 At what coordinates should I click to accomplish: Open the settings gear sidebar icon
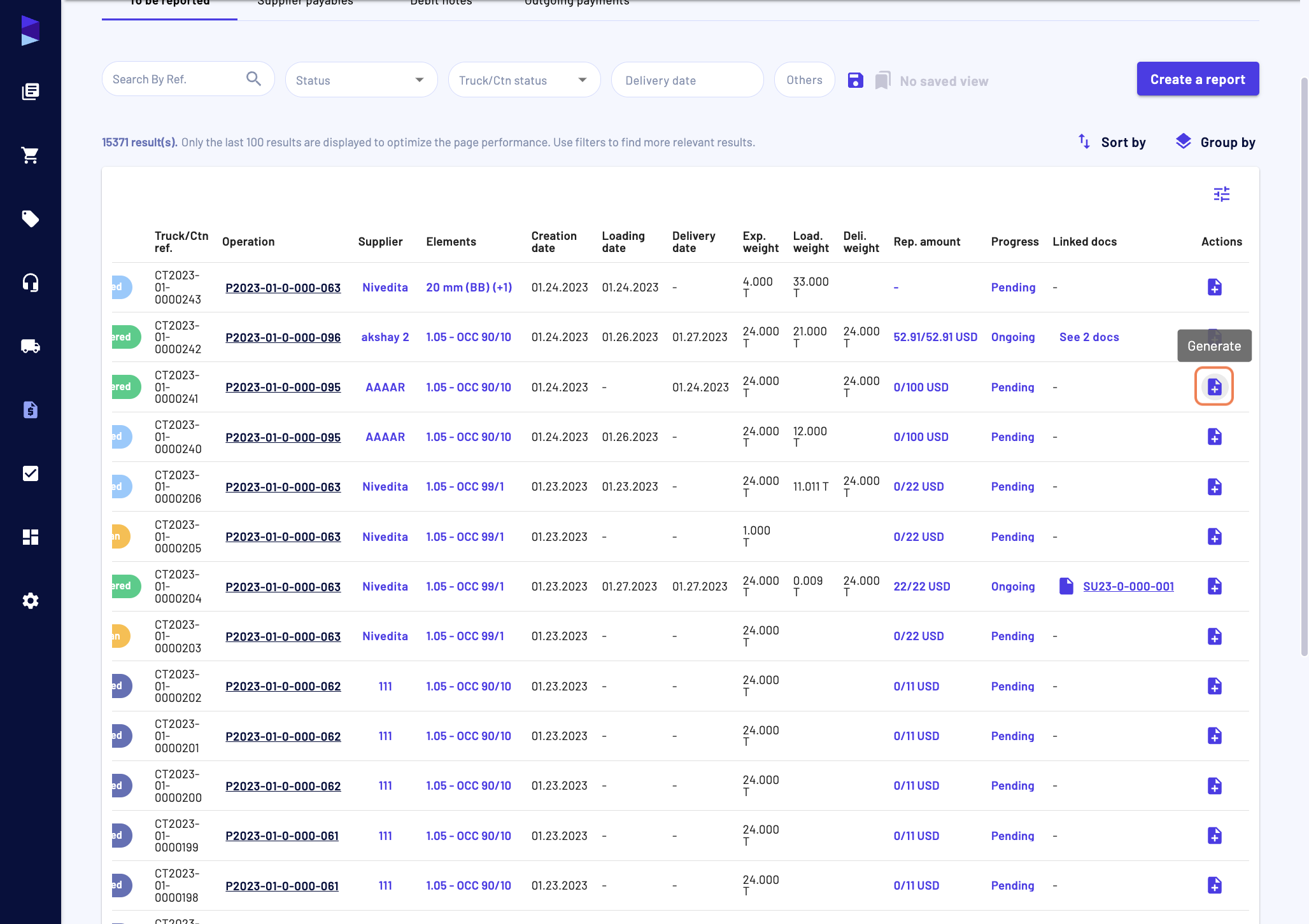click(31, 601)
